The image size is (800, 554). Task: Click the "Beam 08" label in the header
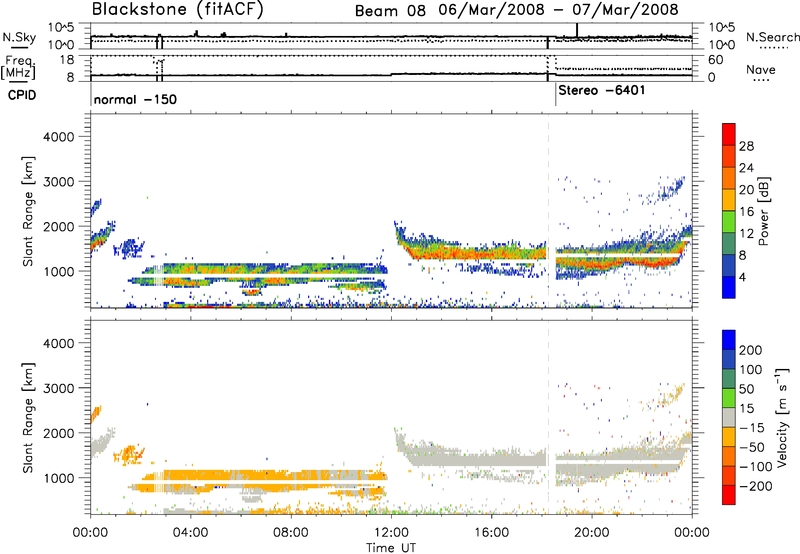(390, 10)
